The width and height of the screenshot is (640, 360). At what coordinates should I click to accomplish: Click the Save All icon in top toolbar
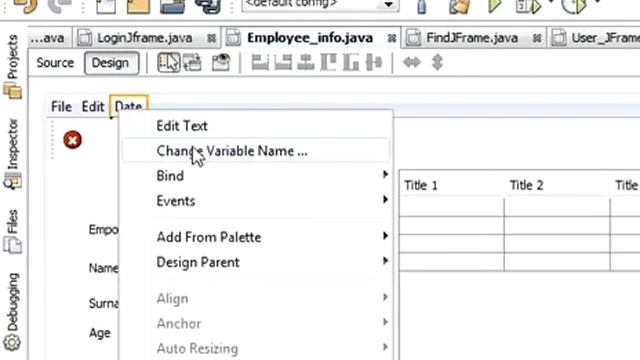point(207,7)
